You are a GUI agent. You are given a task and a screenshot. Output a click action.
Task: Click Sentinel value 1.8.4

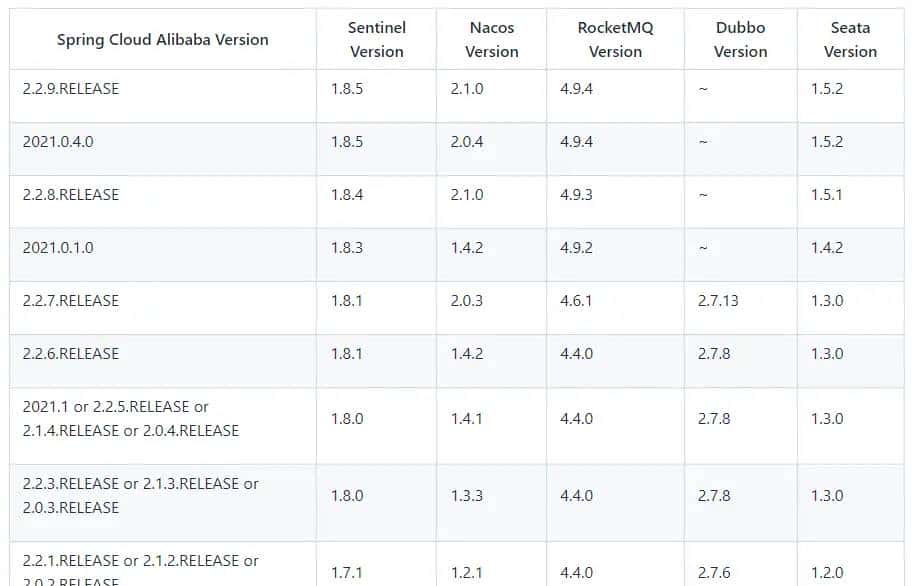347,195
